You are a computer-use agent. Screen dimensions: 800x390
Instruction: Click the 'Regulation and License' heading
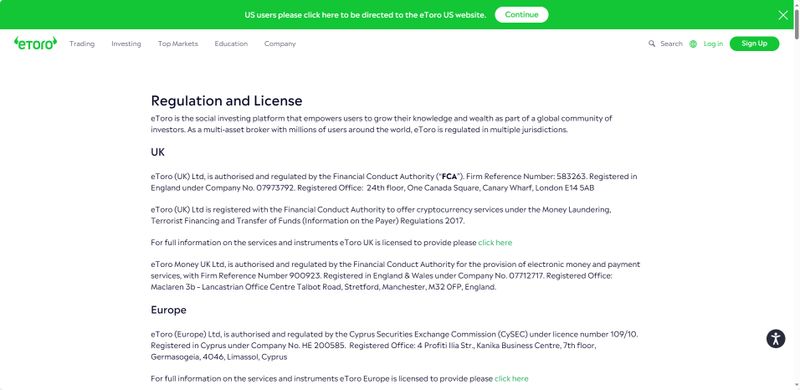coord(227,101)
